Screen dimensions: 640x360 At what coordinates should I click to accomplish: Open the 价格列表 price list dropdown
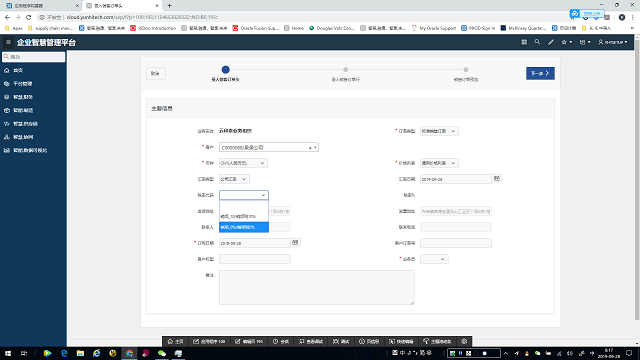point(439,163)
